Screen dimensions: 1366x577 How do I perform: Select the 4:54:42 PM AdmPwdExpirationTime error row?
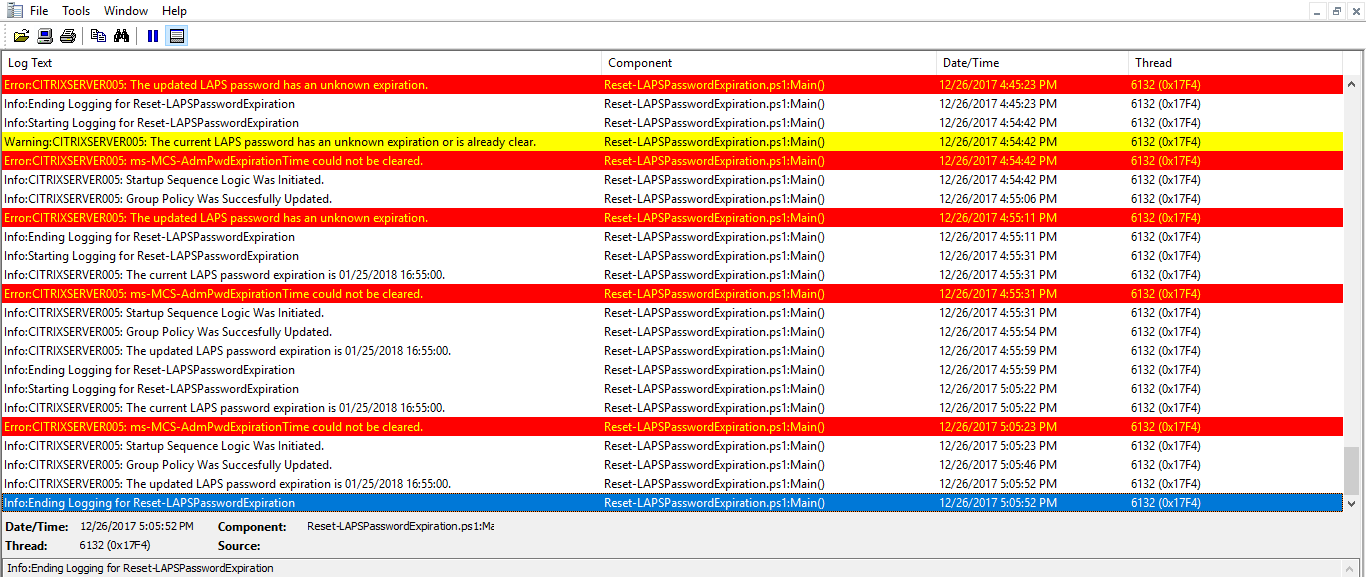[x=672, y=161]
